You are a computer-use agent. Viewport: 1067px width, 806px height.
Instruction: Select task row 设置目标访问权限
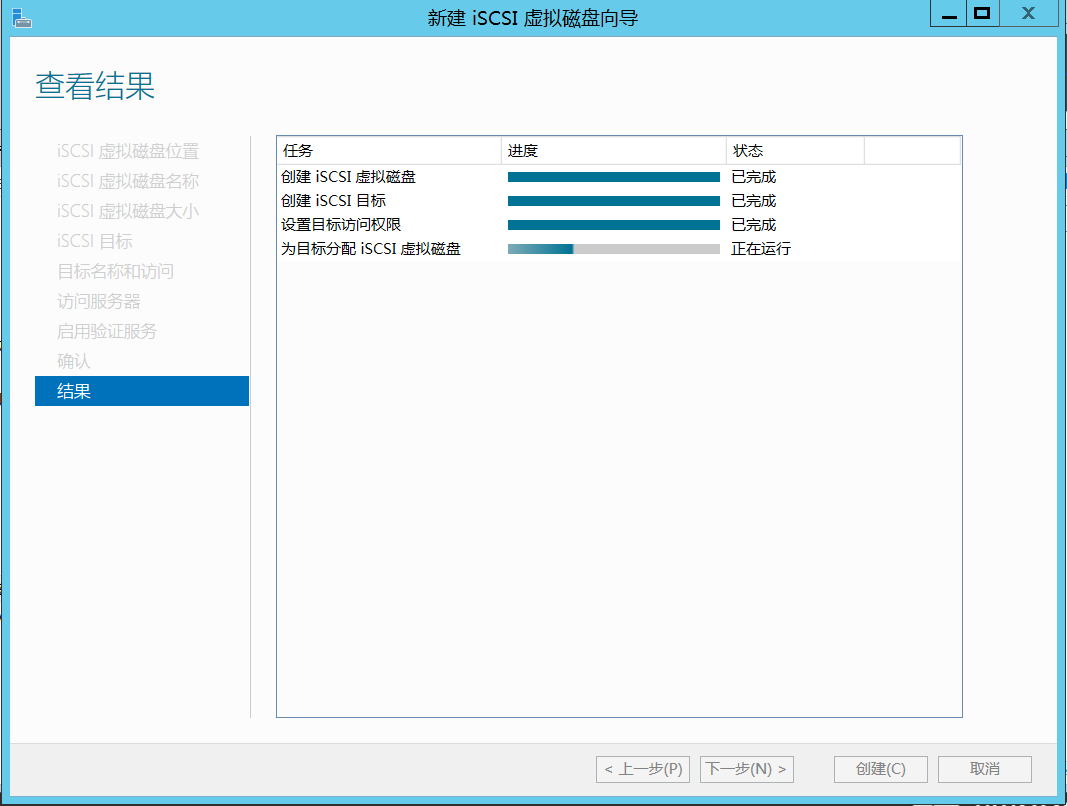(x=619, y=225)
